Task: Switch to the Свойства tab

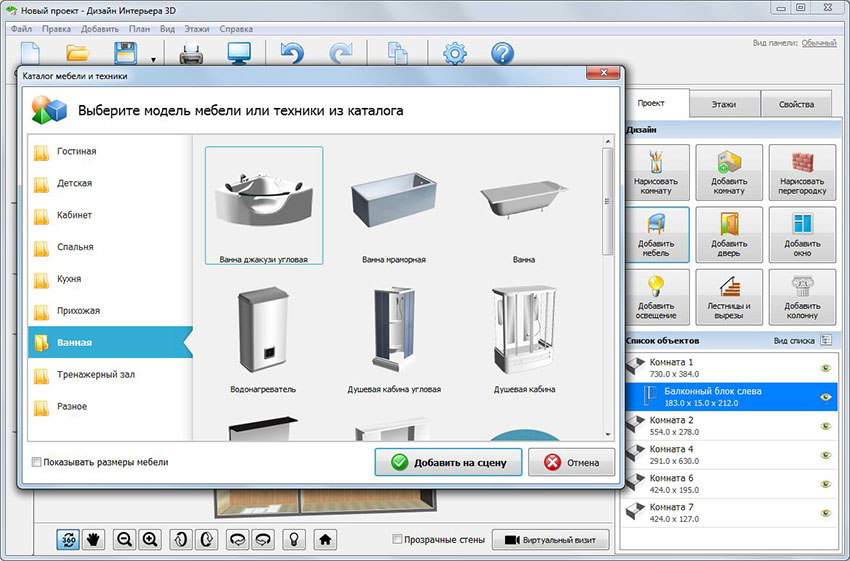Action: pos(795,104)
